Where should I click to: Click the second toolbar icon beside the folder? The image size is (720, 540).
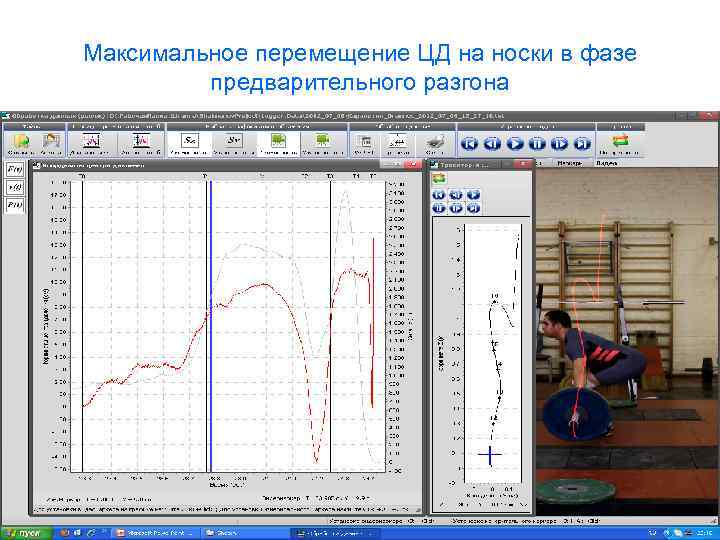point(51,143)
